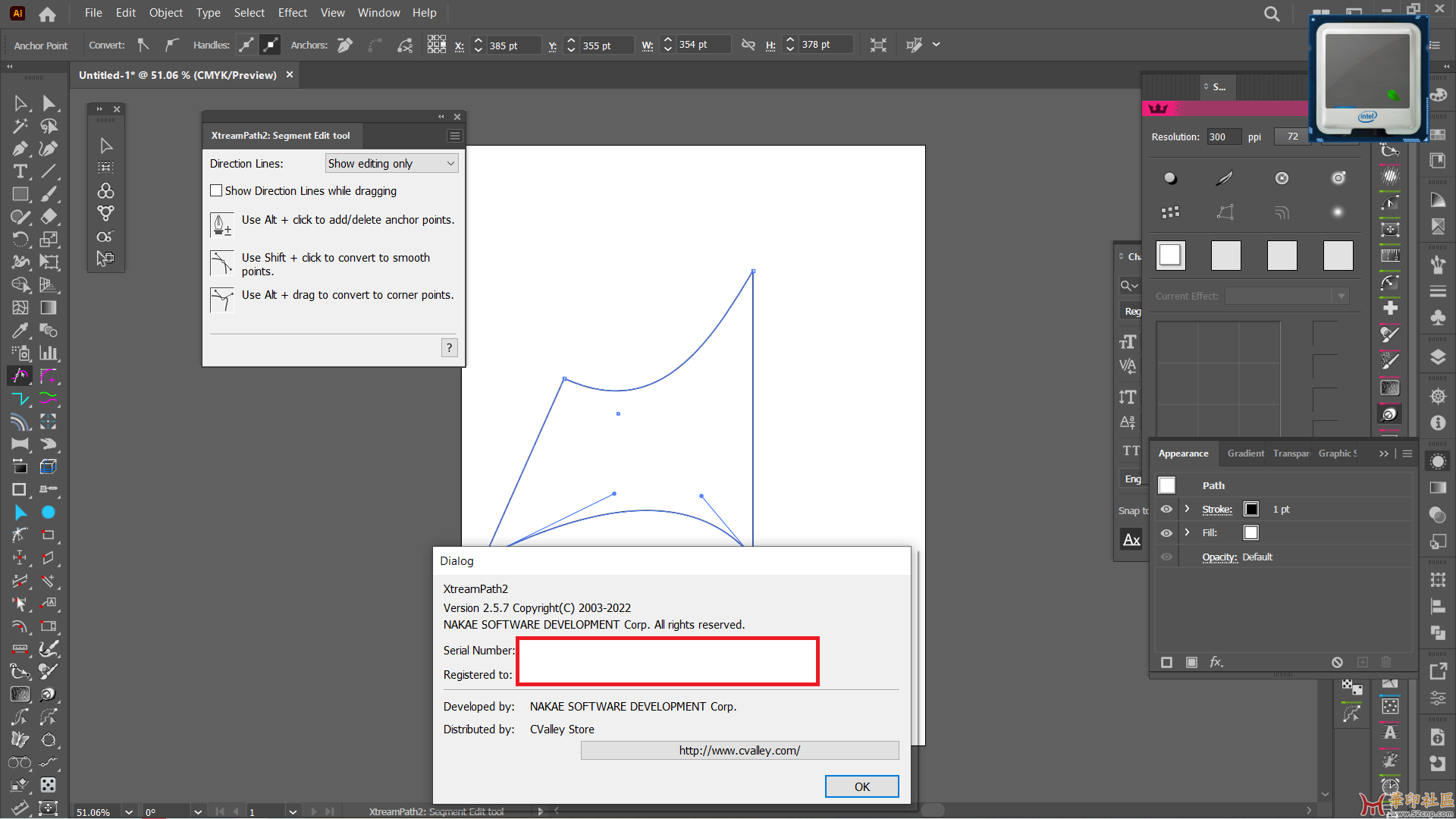The image size is (1456, 819).
Task: Select the Type tool
Action: pyautogui.click(x=20, y=171)
